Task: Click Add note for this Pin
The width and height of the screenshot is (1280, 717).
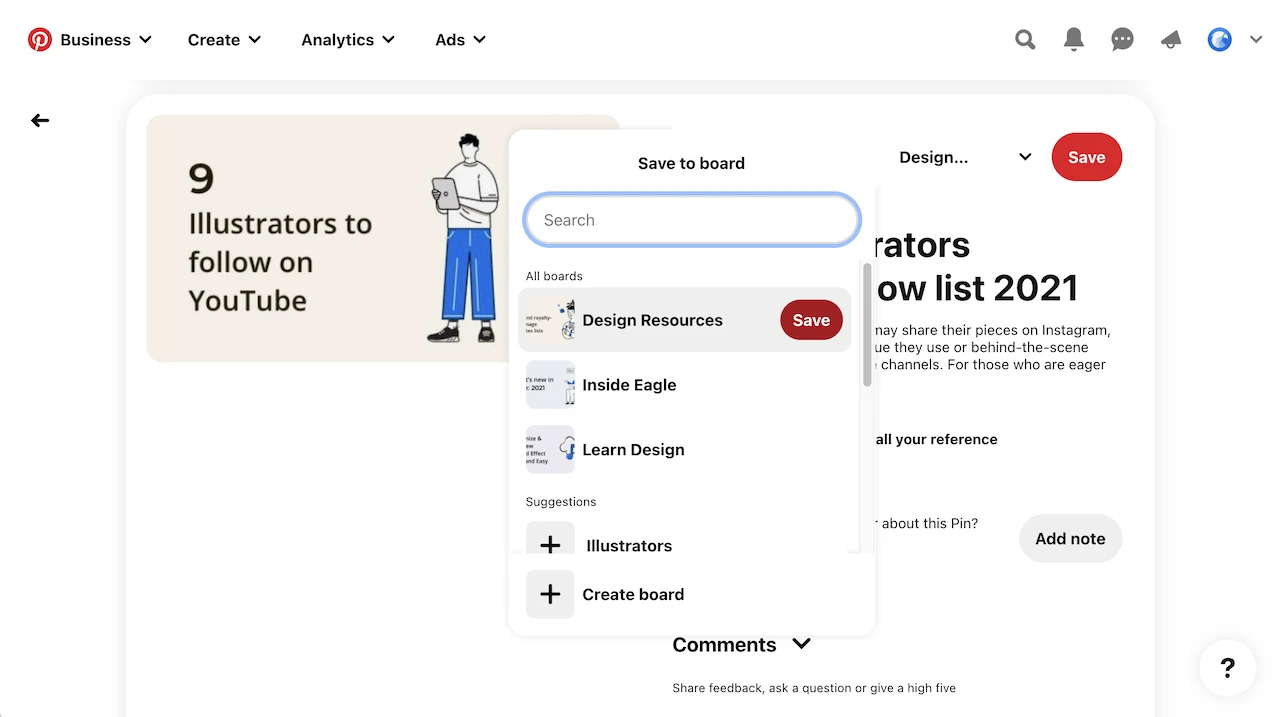Action: pos(1070,538)
